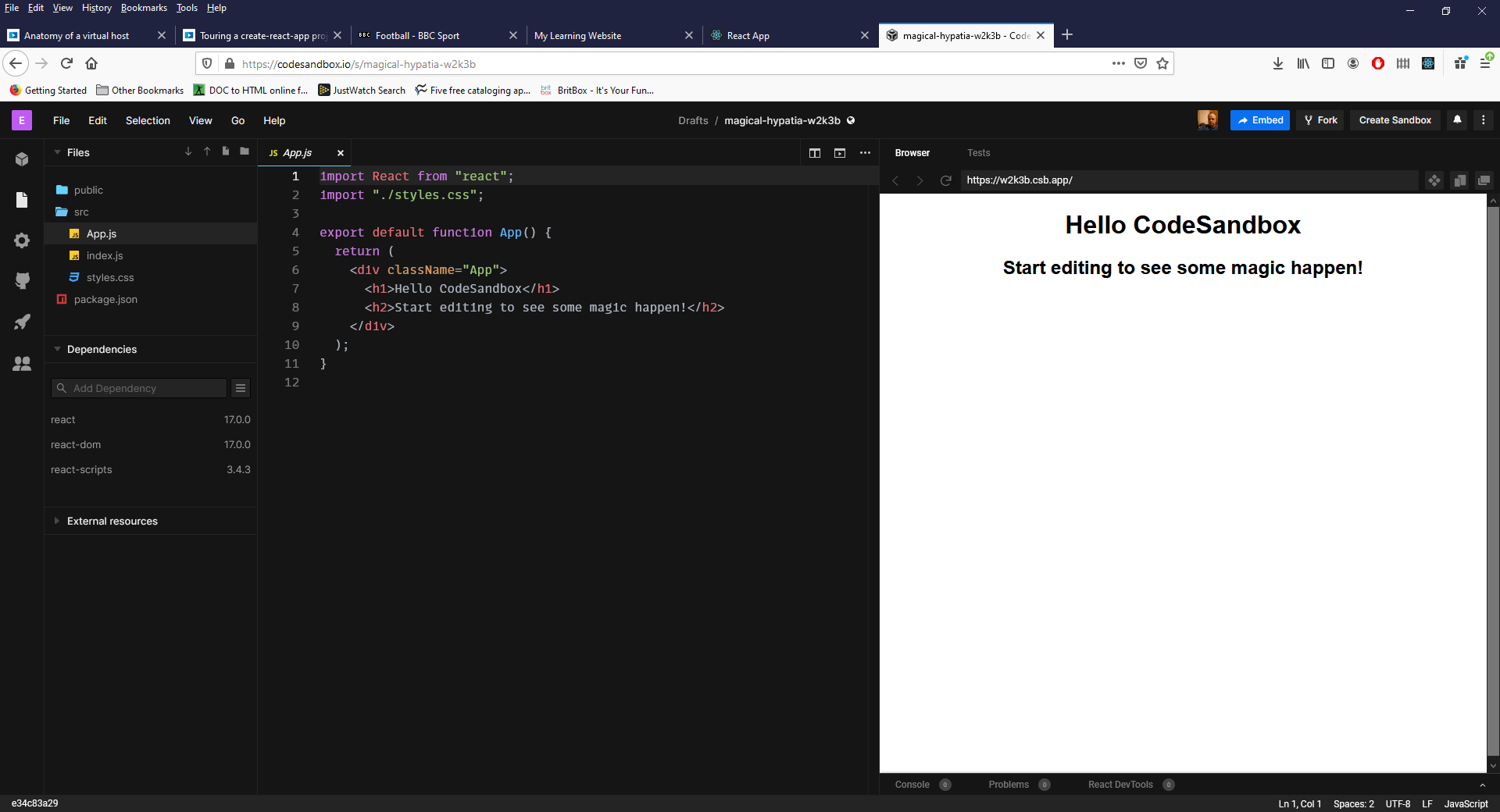
Task: Expand the bottom devtools panel chevron
Action: pos(1482,785)
